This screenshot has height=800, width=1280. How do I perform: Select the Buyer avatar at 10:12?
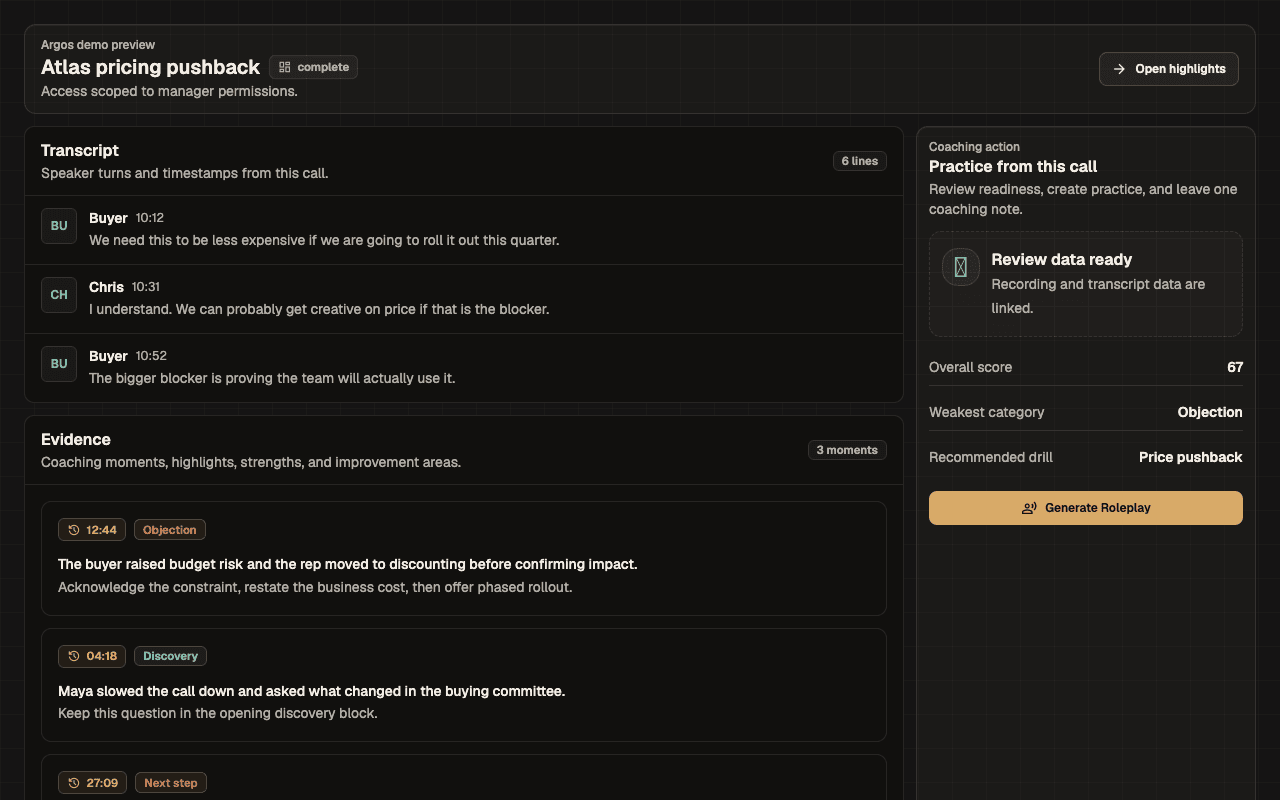[x=59, y=226]
